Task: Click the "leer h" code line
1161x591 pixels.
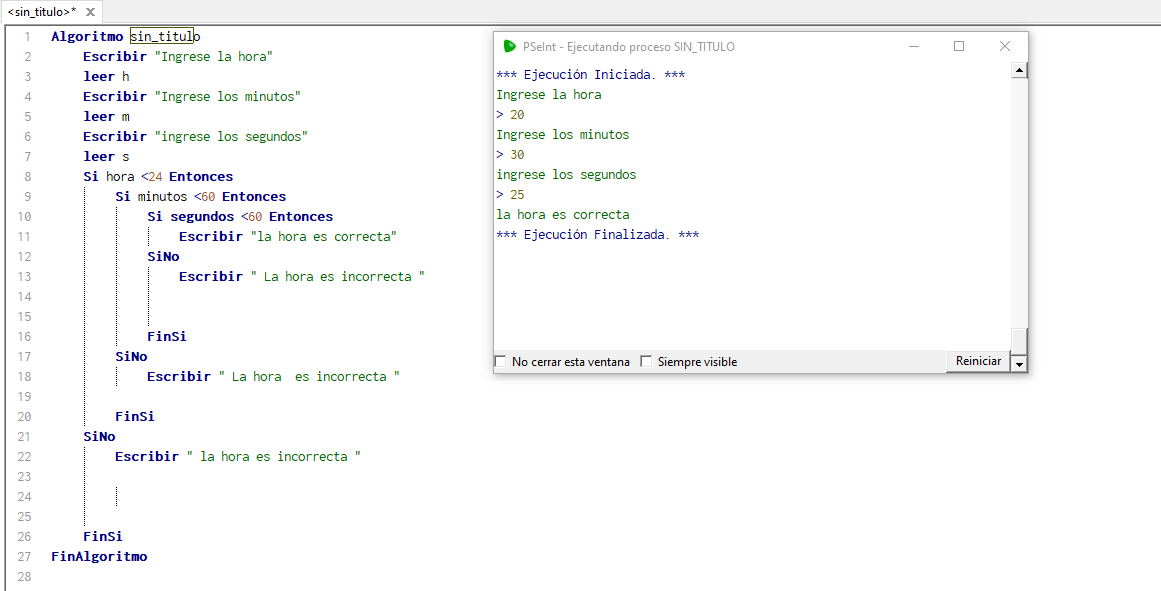Action: (x=106, y=77)
